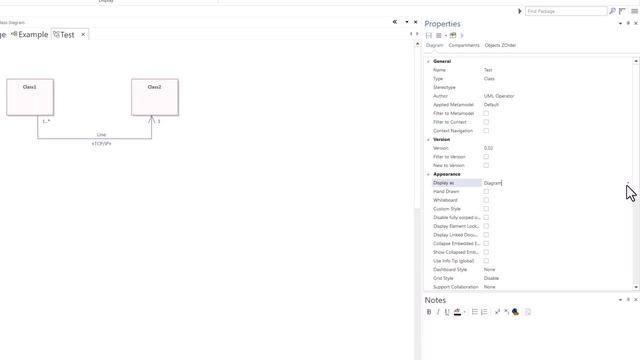This screenshot has height=360, width=640.
Task: Open the hamburger menu at top right
Action: pyautogui.click(x=634, y=11)
